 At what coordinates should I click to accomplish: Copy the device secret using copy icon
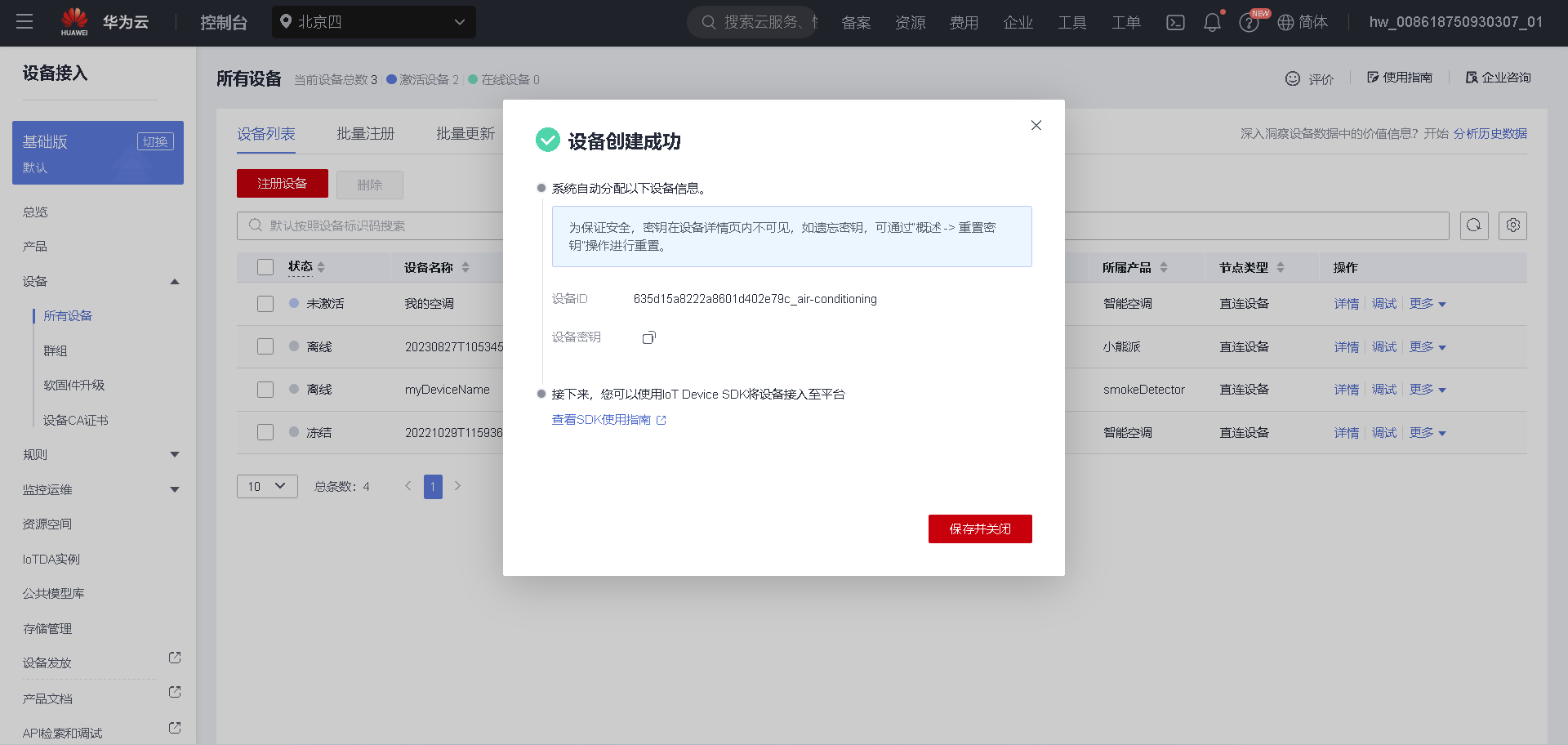point(648,337)
